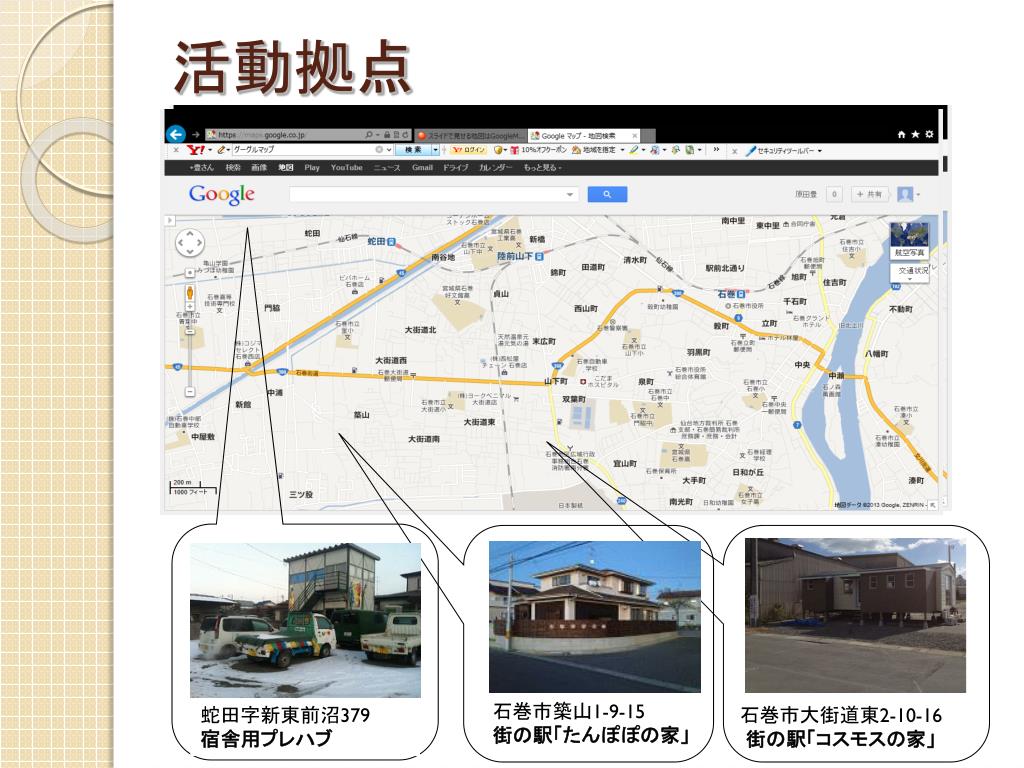Viewport: 1024px width, 768px height.
Task: Click the たんぽぽの家 house photo
Action: pyautogui.click(x=595, y=616)
